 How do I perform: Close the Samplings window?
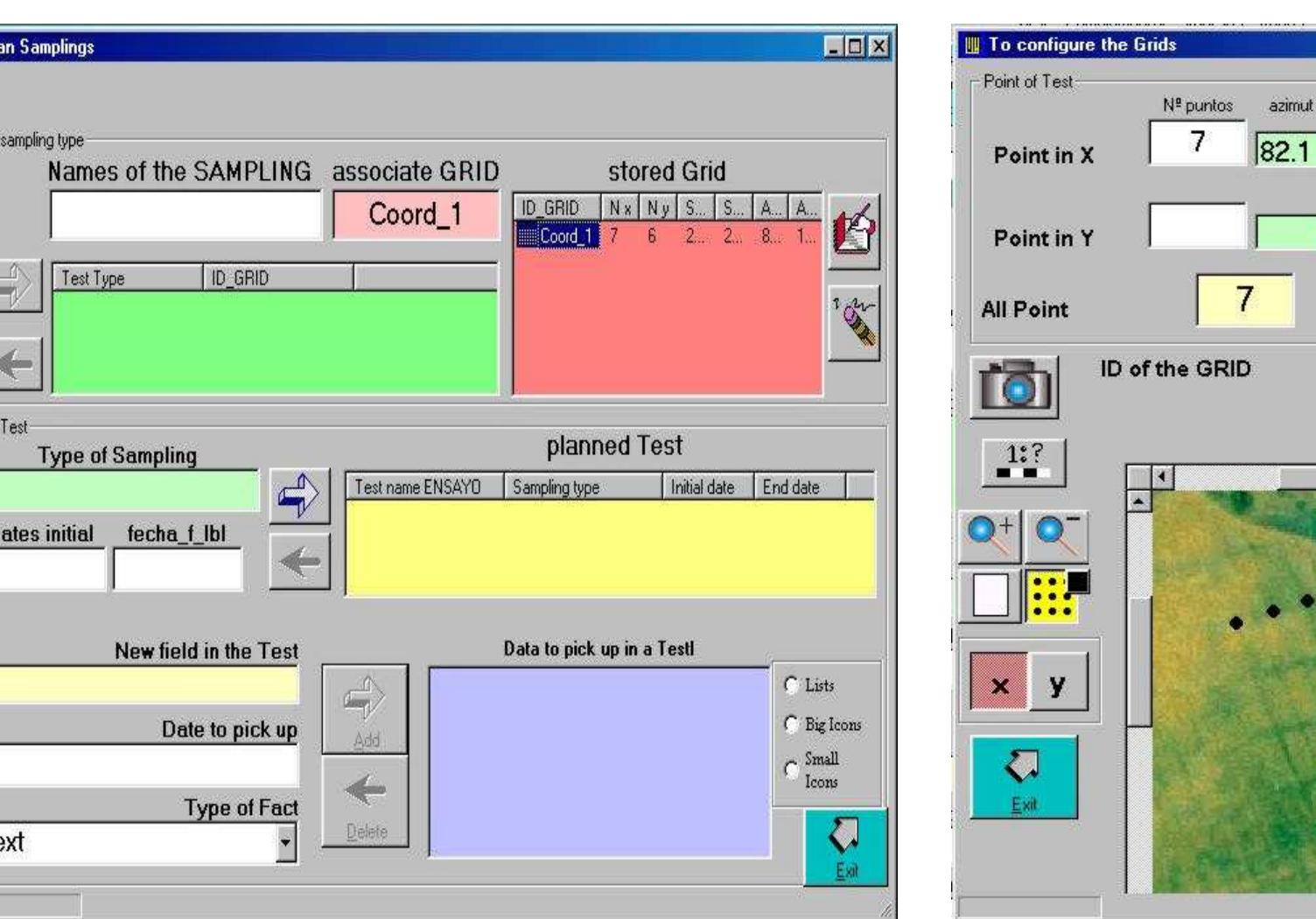coord(878,46)
